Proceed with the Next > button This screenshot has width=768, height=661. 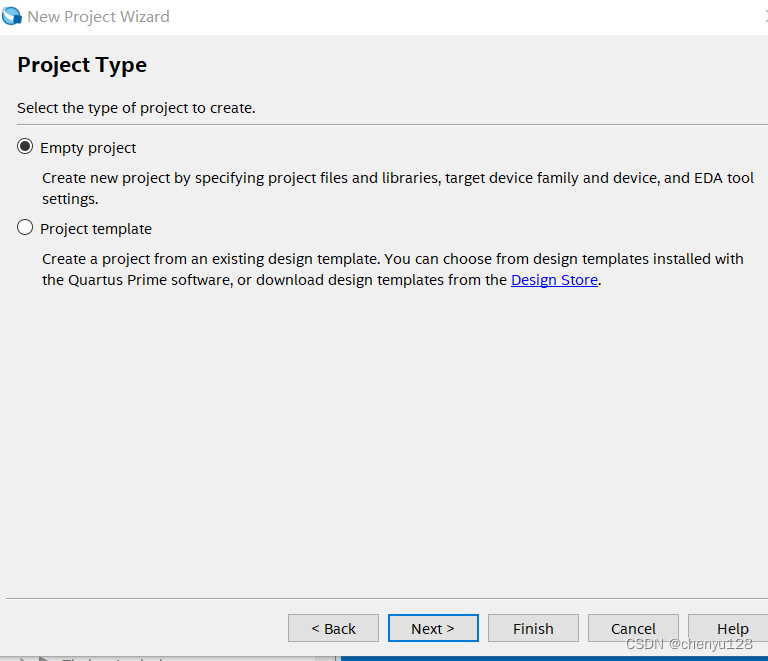(433, 628)
